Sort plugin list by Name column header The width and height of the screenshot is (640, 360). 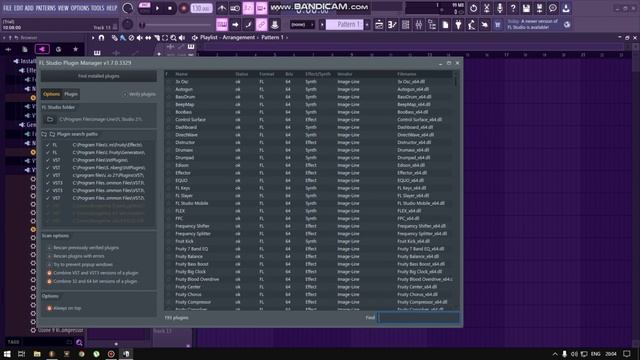[182, 74]
